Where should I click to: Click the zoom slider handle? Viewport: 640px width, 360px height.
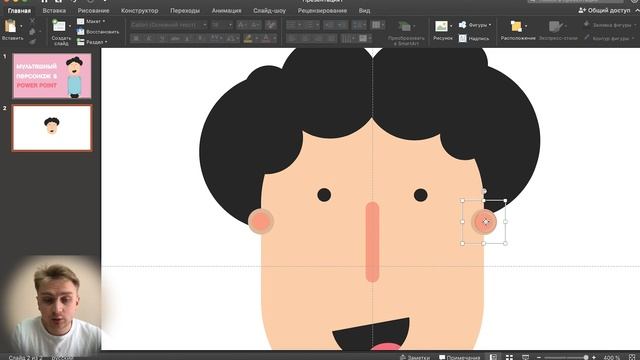click(586, 357)
